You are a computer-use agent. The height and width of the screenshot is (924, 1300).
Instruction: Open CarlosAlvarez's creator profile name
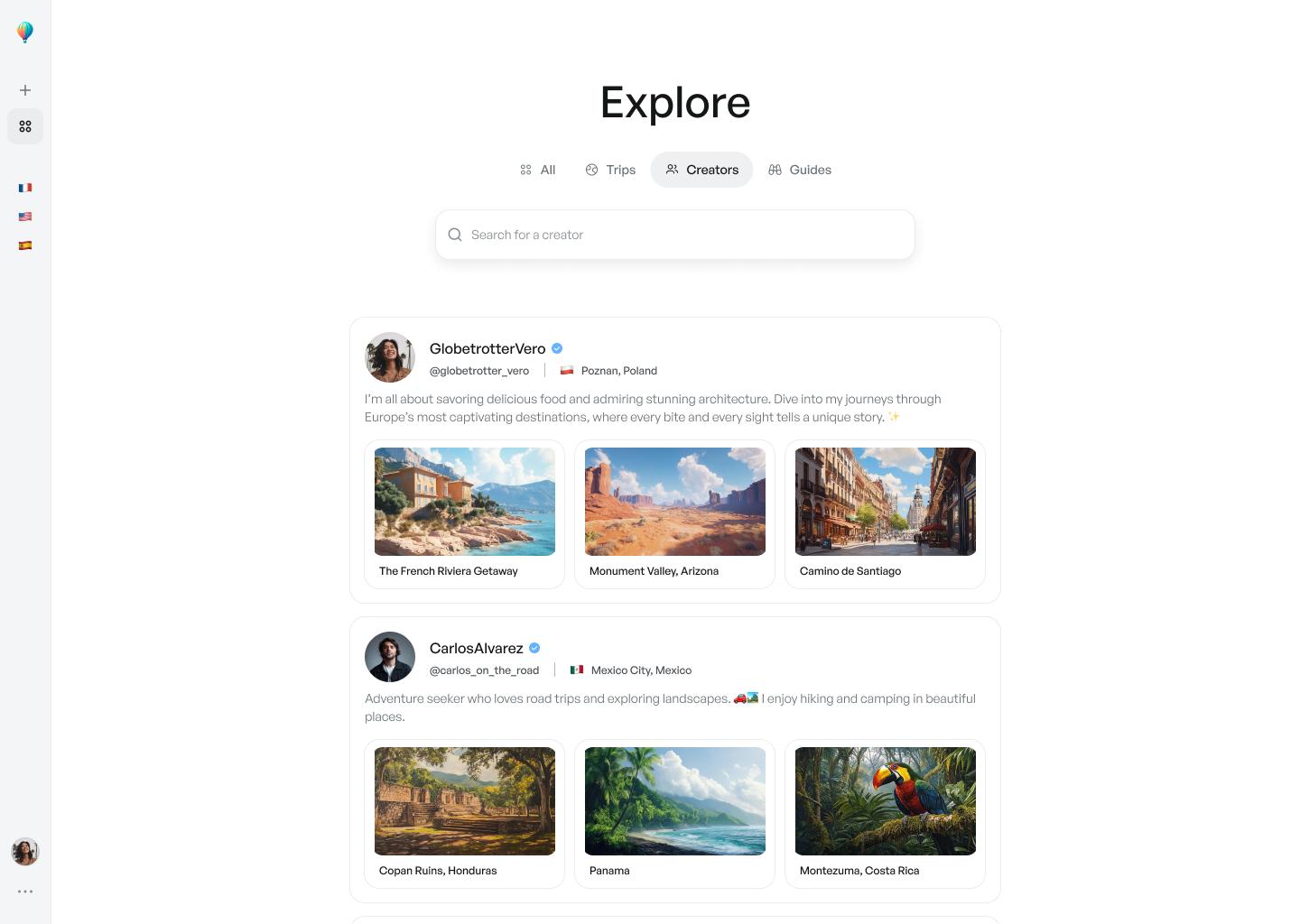477,648
